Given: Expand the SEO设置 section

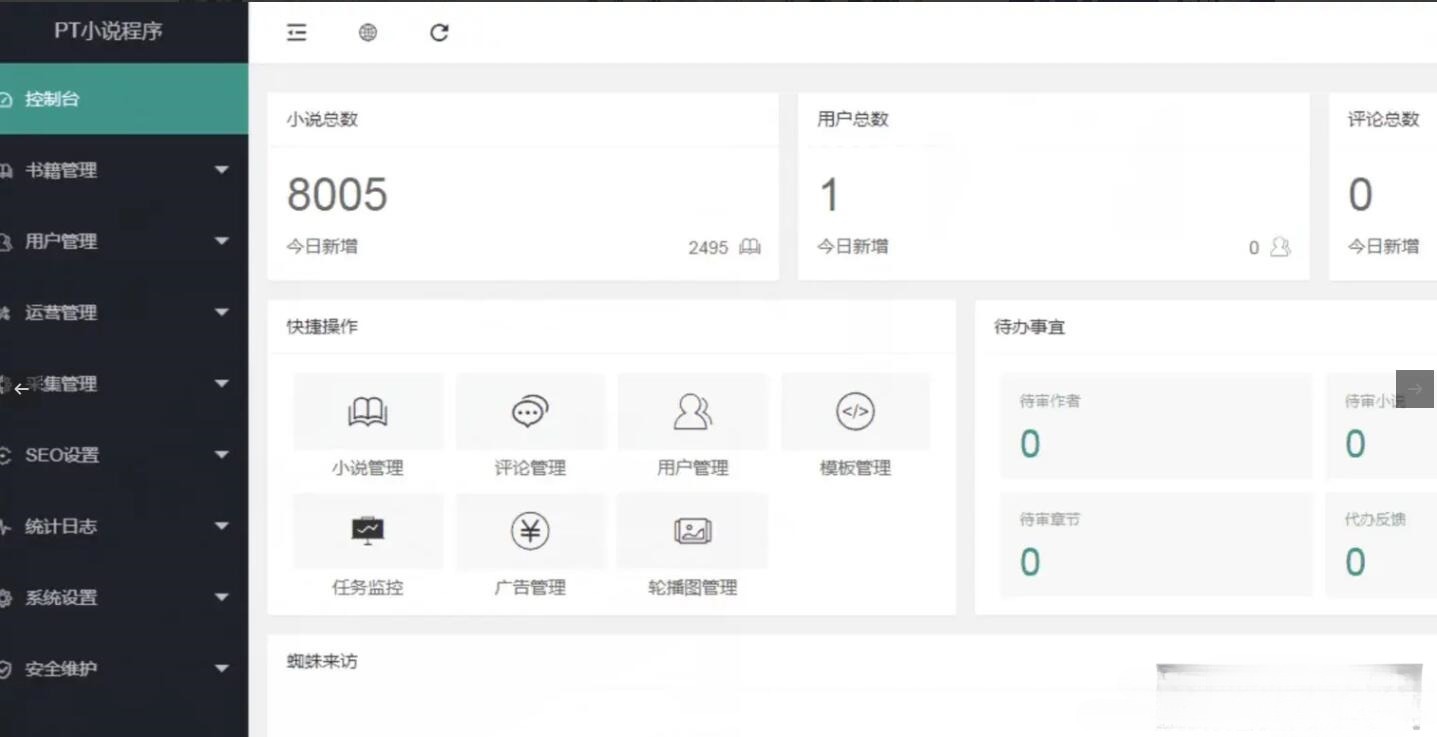Looking at the screenshot, I should tap(124, 455).
